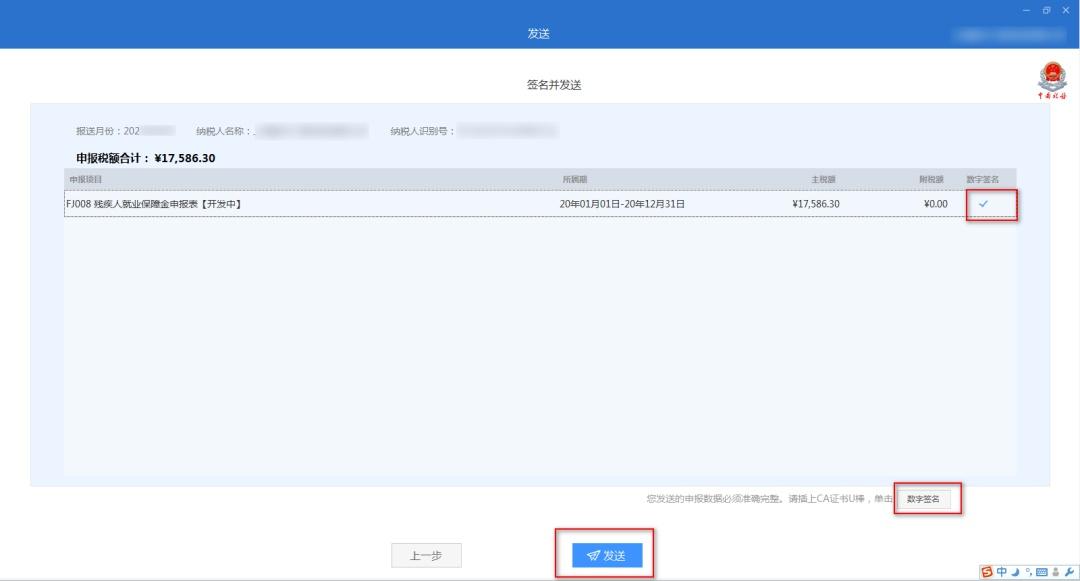1080x581 pixels.
Task: Click the 主税额 column header
Action: [824, 179]
